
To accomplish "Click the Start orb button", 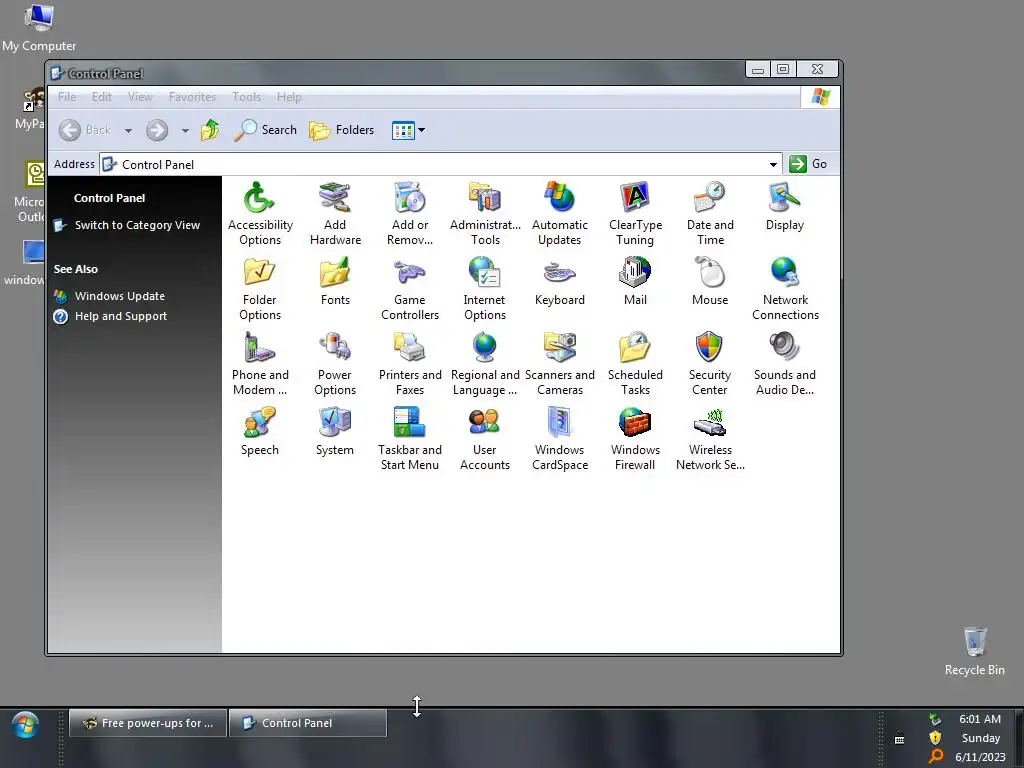I will 25,725.
